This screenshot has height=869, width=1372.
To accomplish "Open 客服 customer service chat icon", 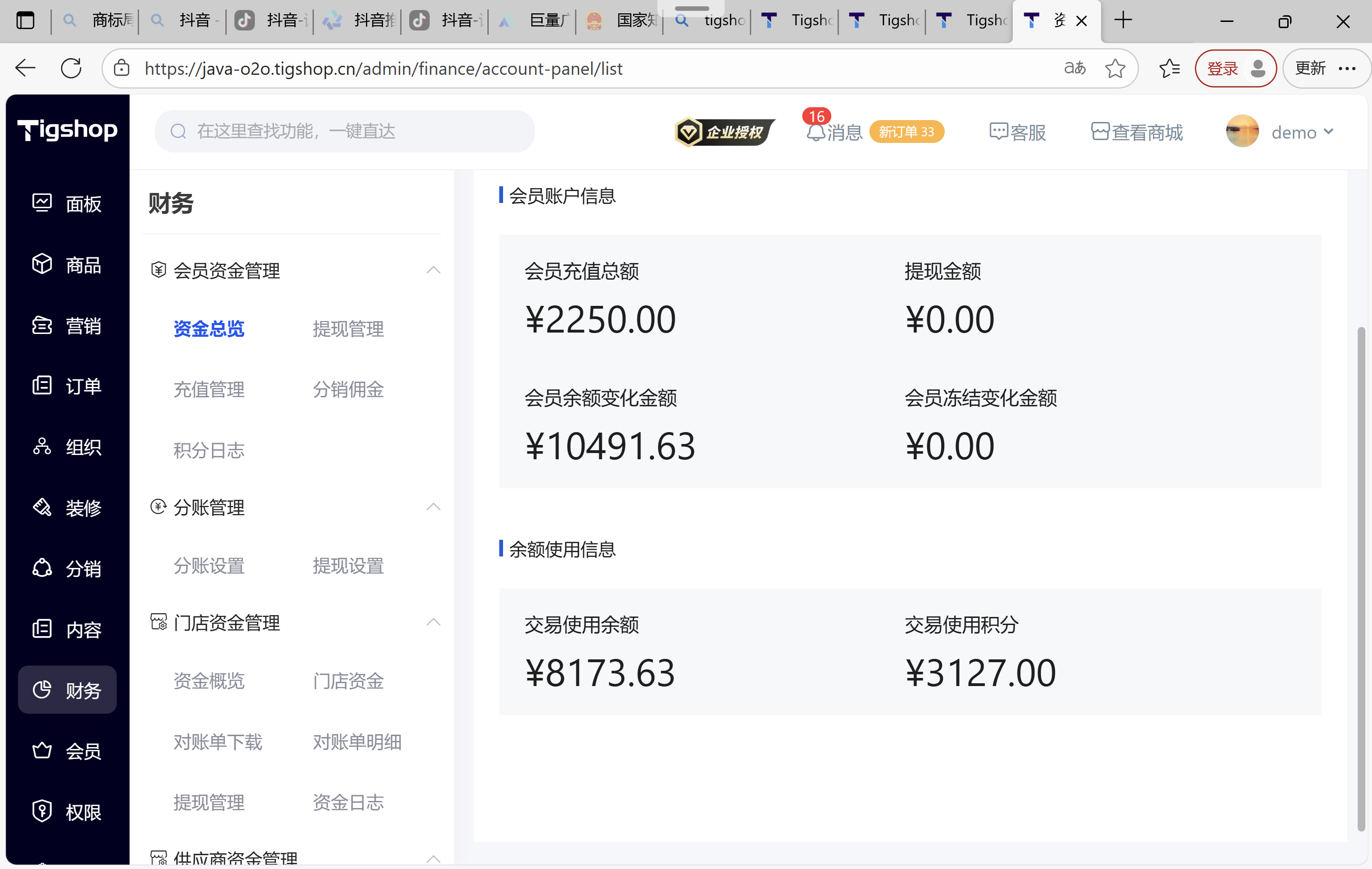I will click(998, 131).
